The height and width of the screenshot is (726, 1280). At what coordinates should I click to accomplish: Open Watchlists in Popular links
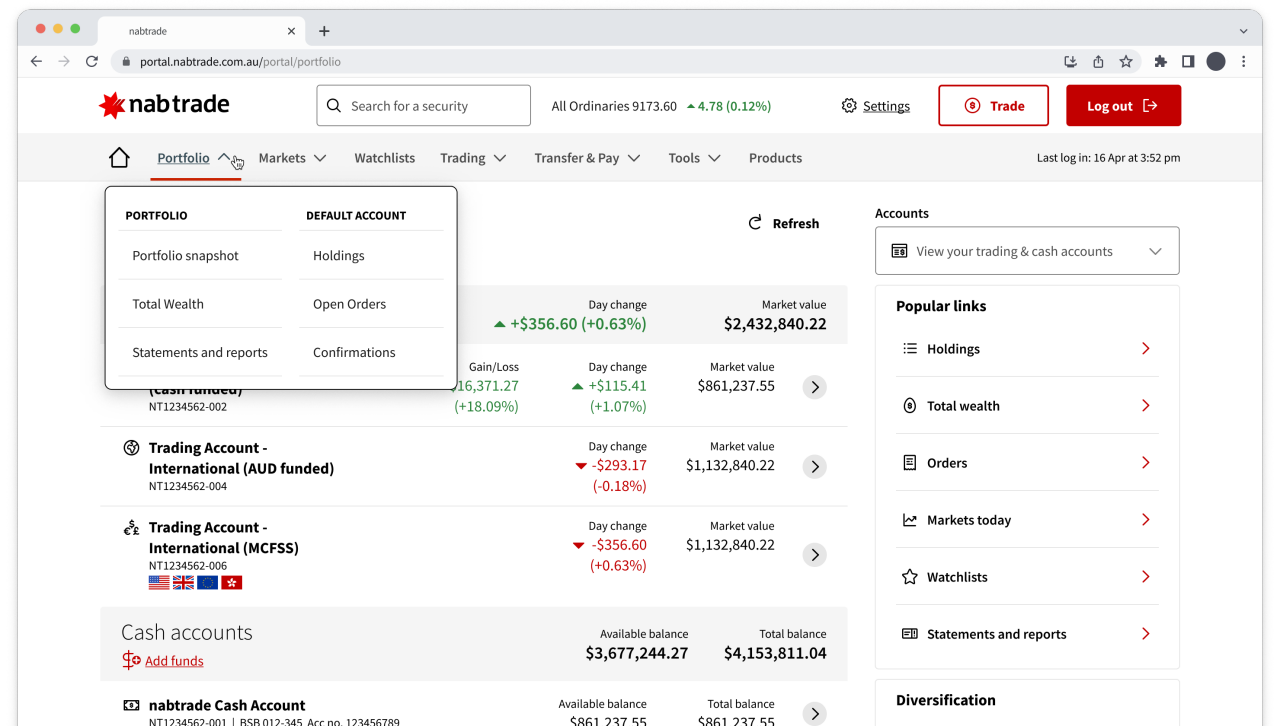pos(1027,577)
